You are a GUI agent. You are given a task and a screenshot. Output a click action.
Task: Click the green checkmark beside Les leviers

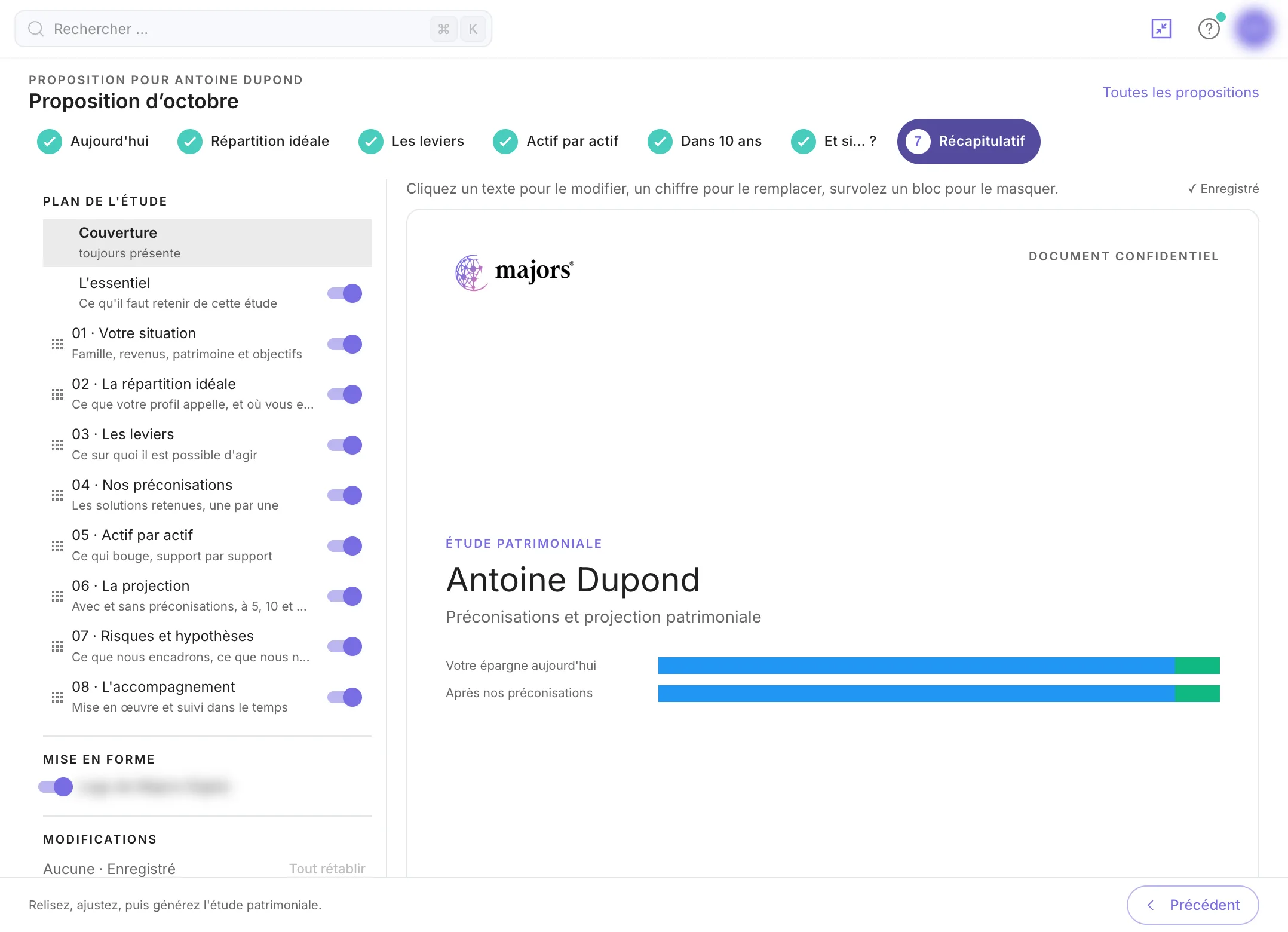(370, 142)
